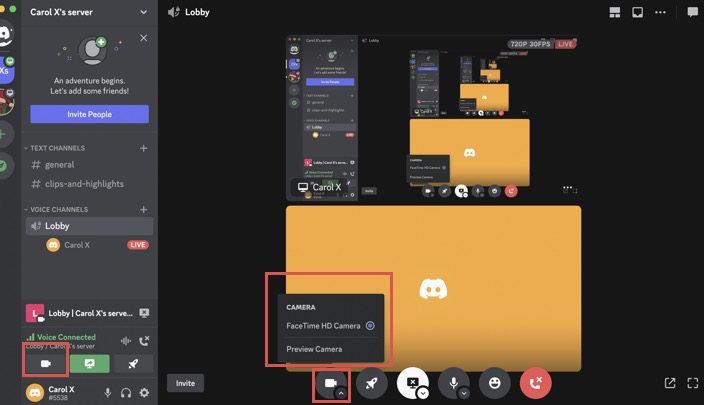Click Carol X user avatar in user panel
Image resolution: width=704 pixels, height=405 pixels.
pyautogui.click(x=35, y=393)
